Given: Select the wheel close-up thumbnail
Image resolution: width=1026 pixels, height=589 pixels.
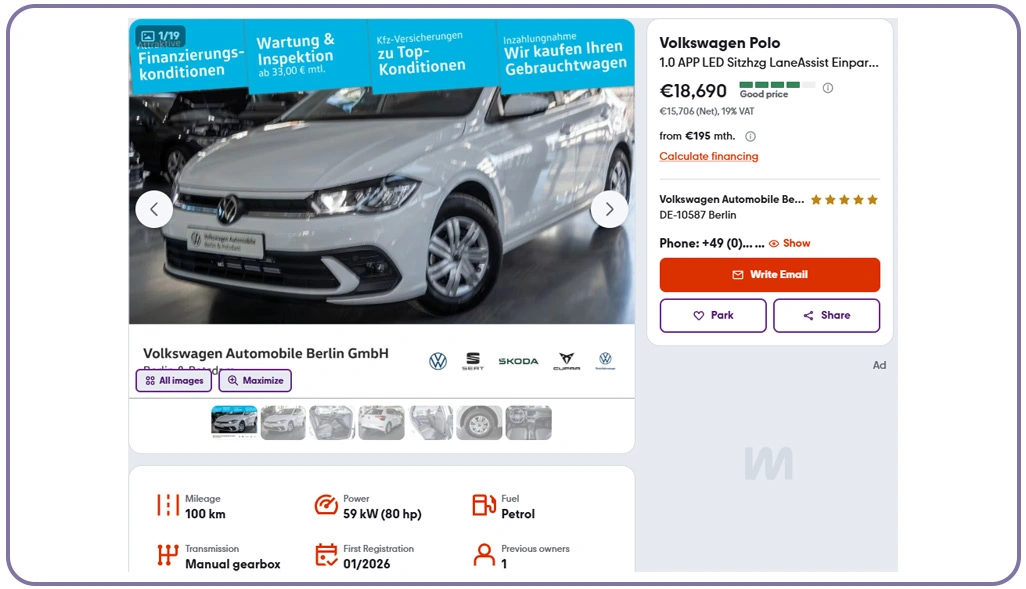Looking at the screenshot, I should point(479,423).
